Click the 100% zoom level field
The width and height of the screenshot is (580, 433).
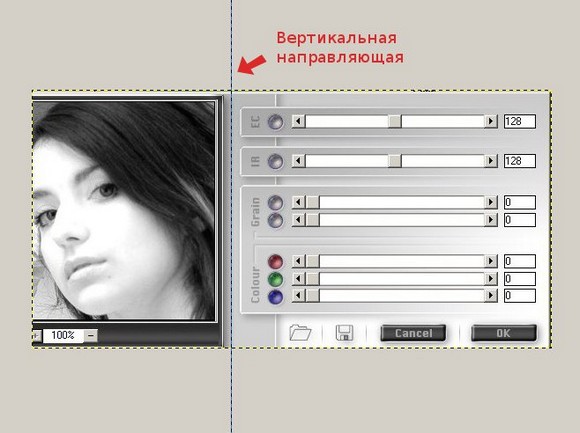(63, 336)
